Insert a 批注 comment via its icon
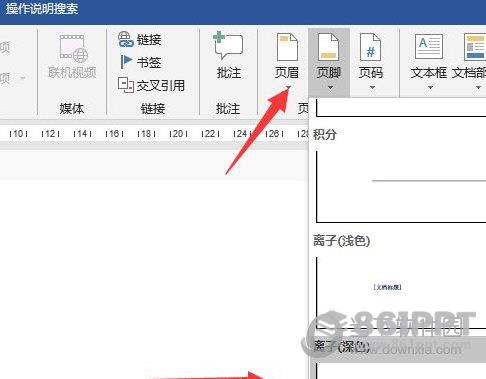The width and height of the screenshot is (486, 379). tap(228, 46)
